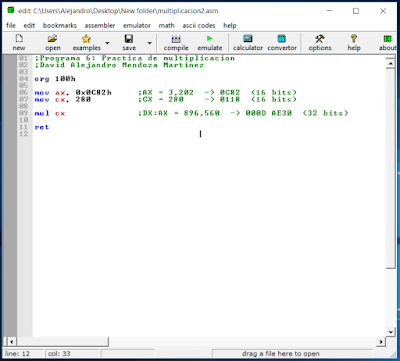Image resolution: width=400 pixels, height=361 pixels.
Task: Click the comment ';David Alejandro Mendoza Martinez'
Action: tap(119, 65)
